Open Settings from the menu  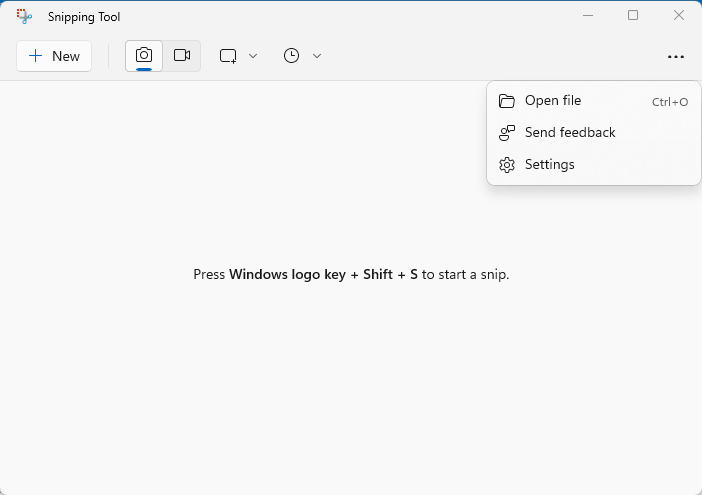pyautogui.click(x=593, y=165)
